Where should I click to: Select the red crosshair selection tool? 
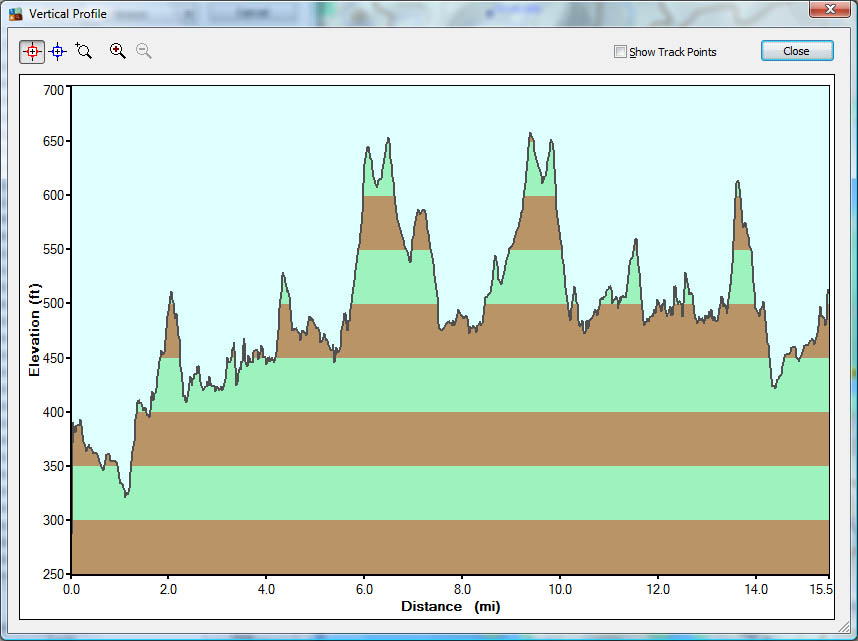[x=32, y=51]
